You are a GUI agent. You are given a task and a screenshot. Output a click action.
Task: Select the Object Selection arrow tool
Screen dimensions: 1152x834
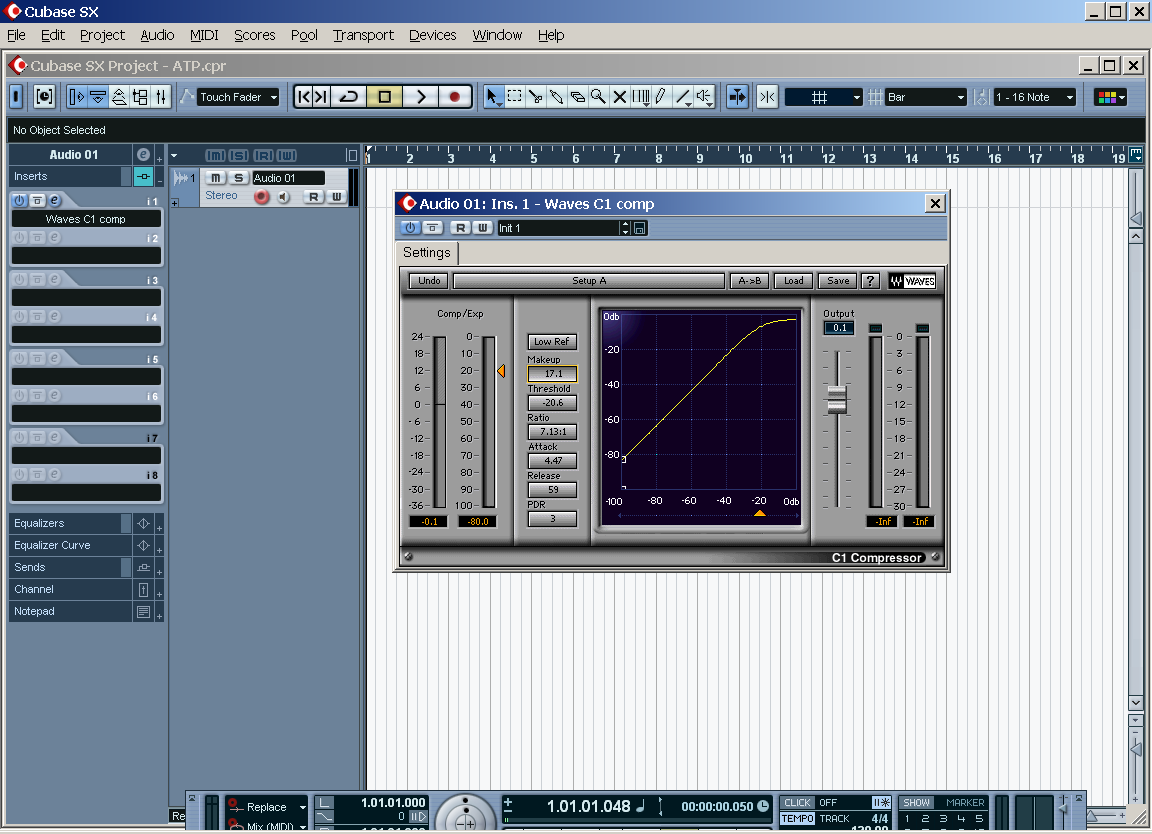[x=492, y=97]
